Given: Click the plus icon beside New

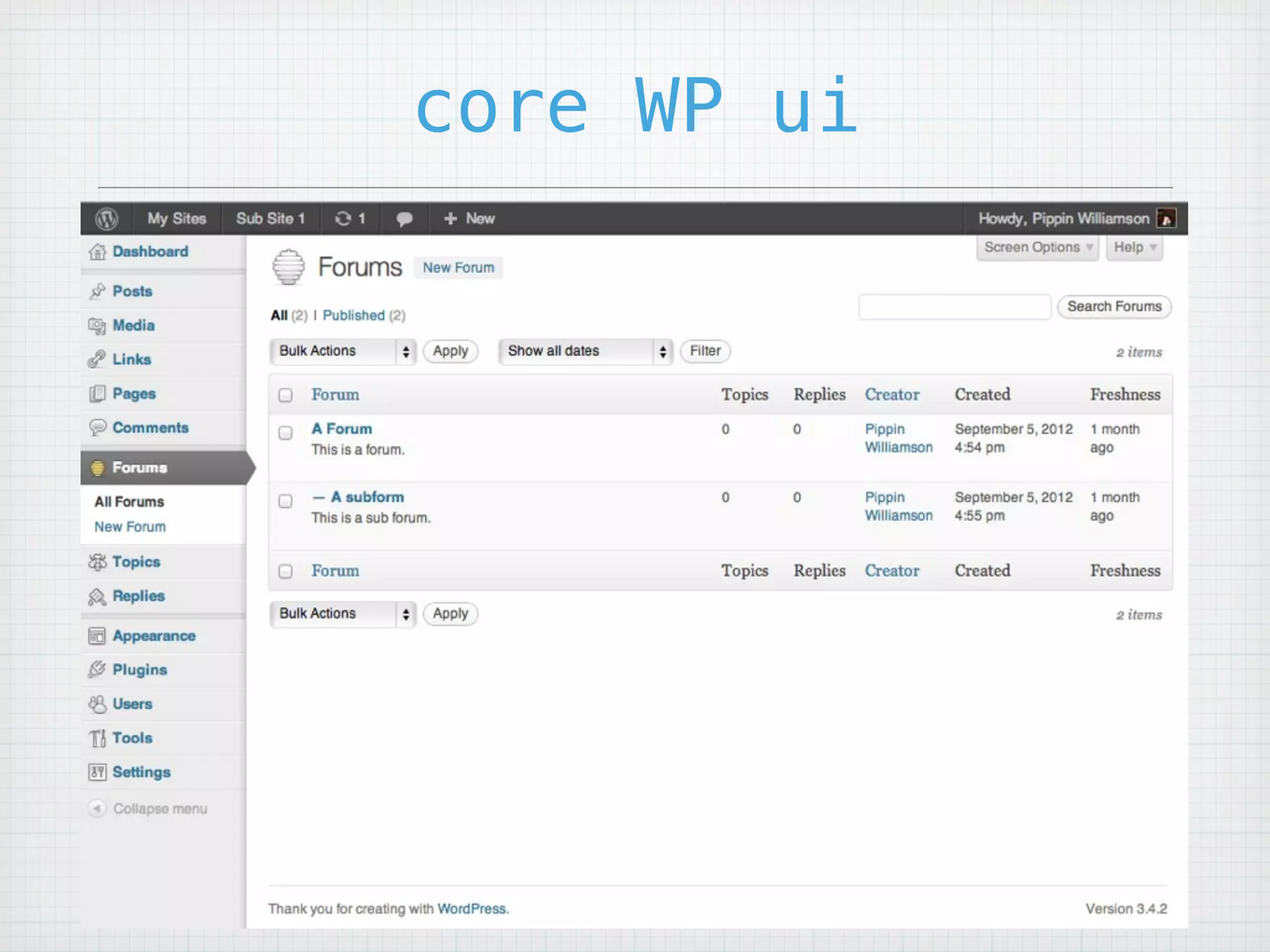Looking at the screenshot, I should point(451,219).
